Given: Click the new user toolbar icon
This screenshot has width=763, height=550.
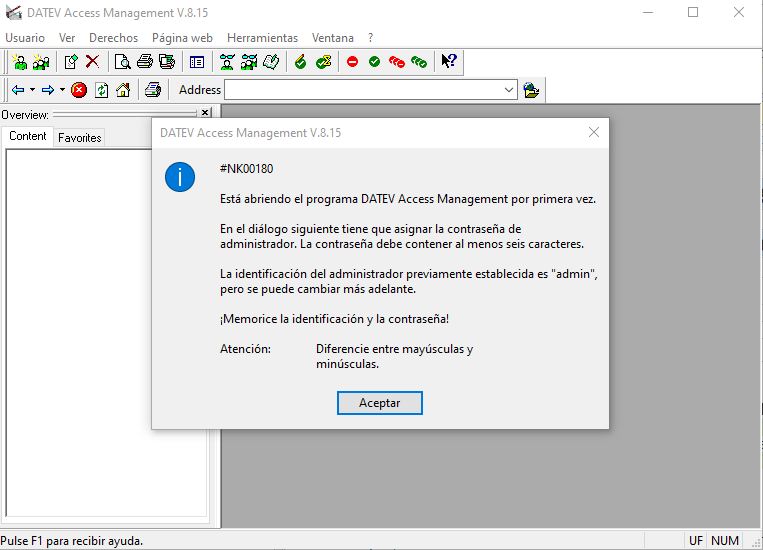Looking at the screenshot, I should pyautogui.click(x=19, y=62).
